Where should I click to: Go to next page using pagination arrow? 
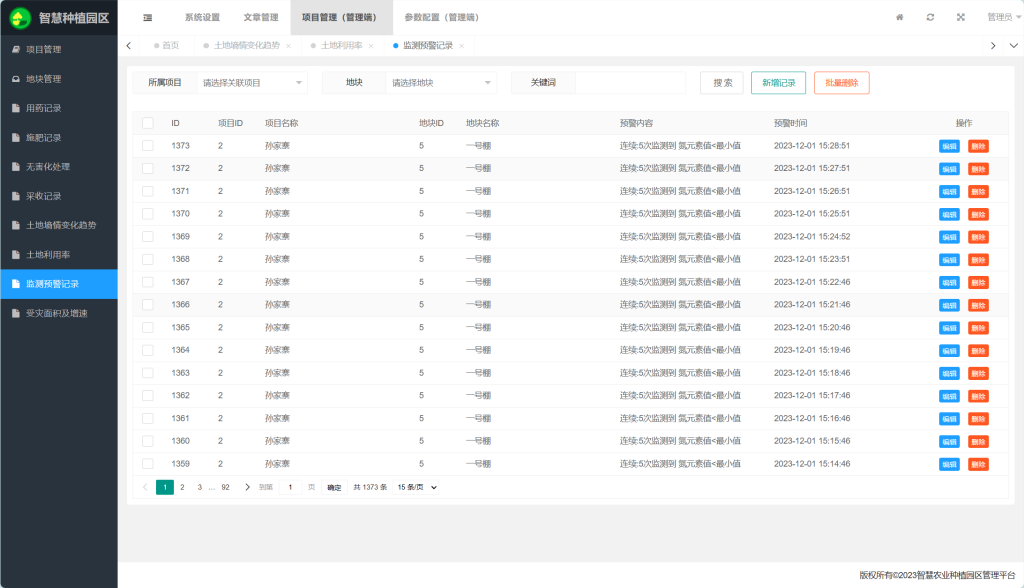click(x=247, y=487)
